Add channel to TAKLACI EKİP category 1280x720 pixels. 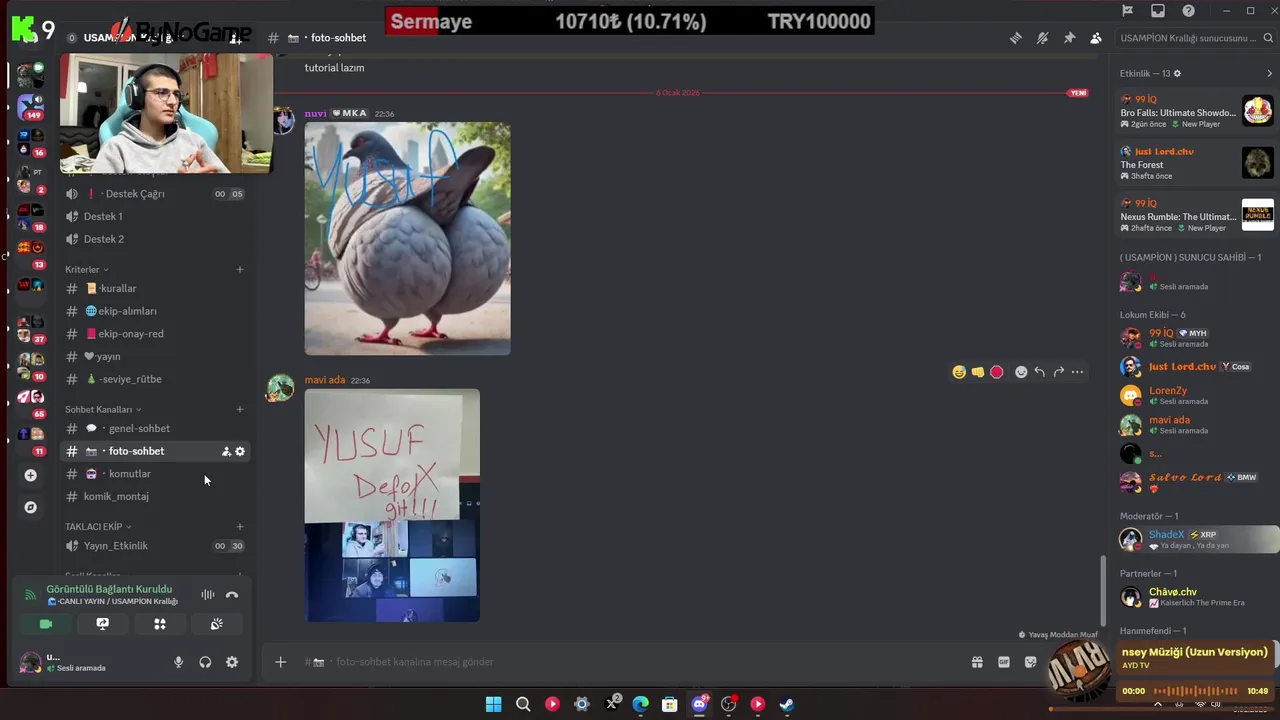click(240, 526)
